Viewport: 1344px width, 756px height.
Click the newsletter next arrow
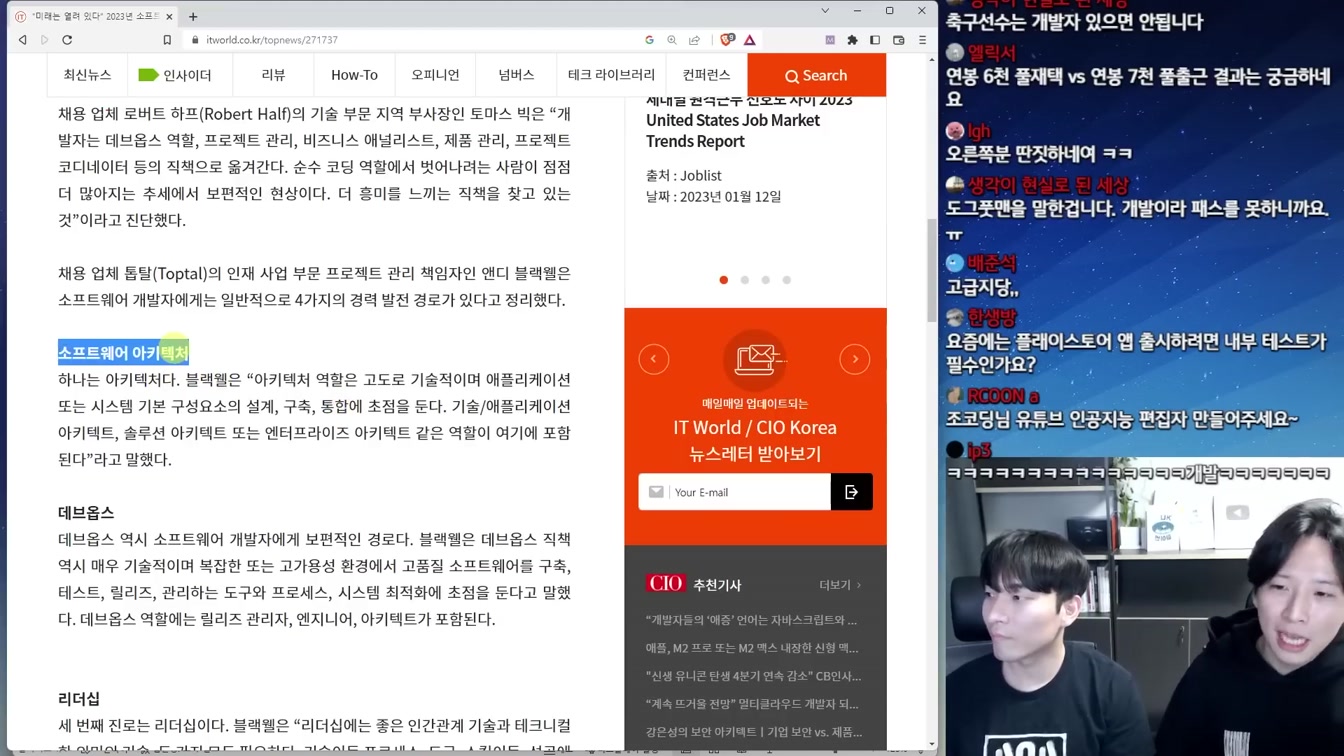click(x=855, y=359)
